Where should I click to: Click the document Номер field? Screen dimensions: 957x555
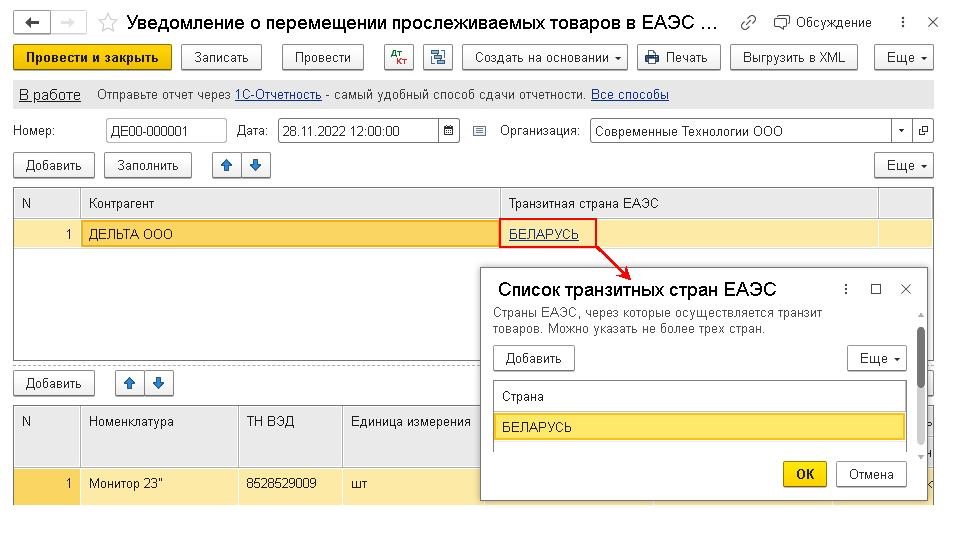[x=166, y=131]
